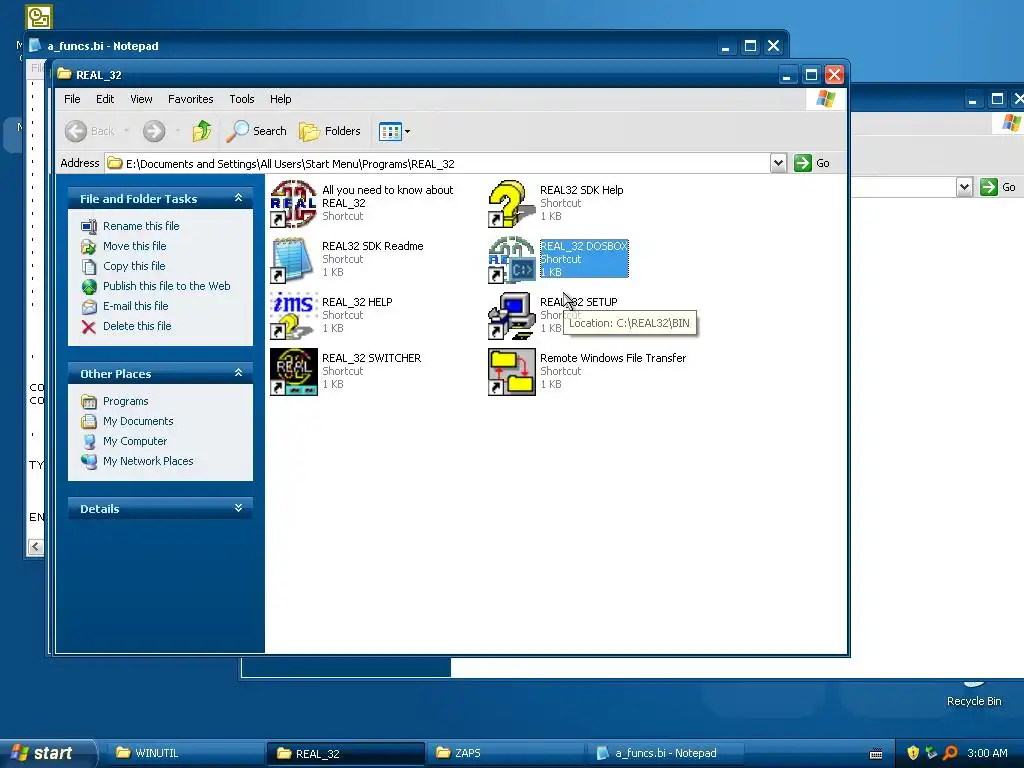Switch to ZAPS taskbar button

point(504,753)
